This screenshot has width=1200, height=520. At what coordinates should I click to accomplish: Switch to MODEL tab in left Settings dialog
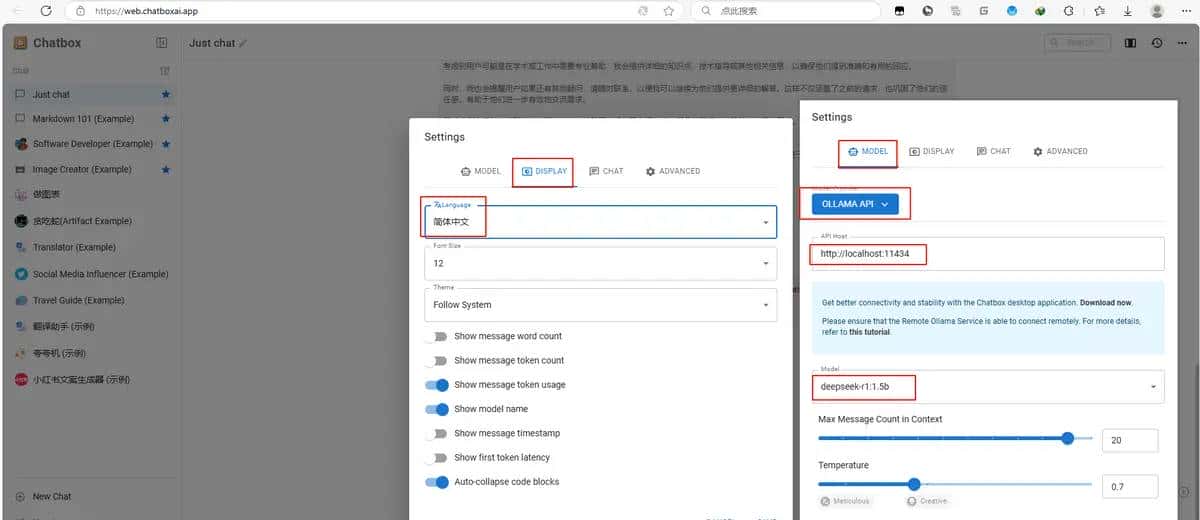pyautogui.click(x=481, y=171)
